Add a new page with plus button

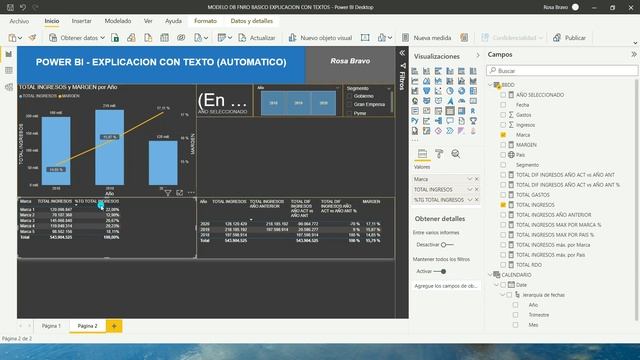click(114, 326)
